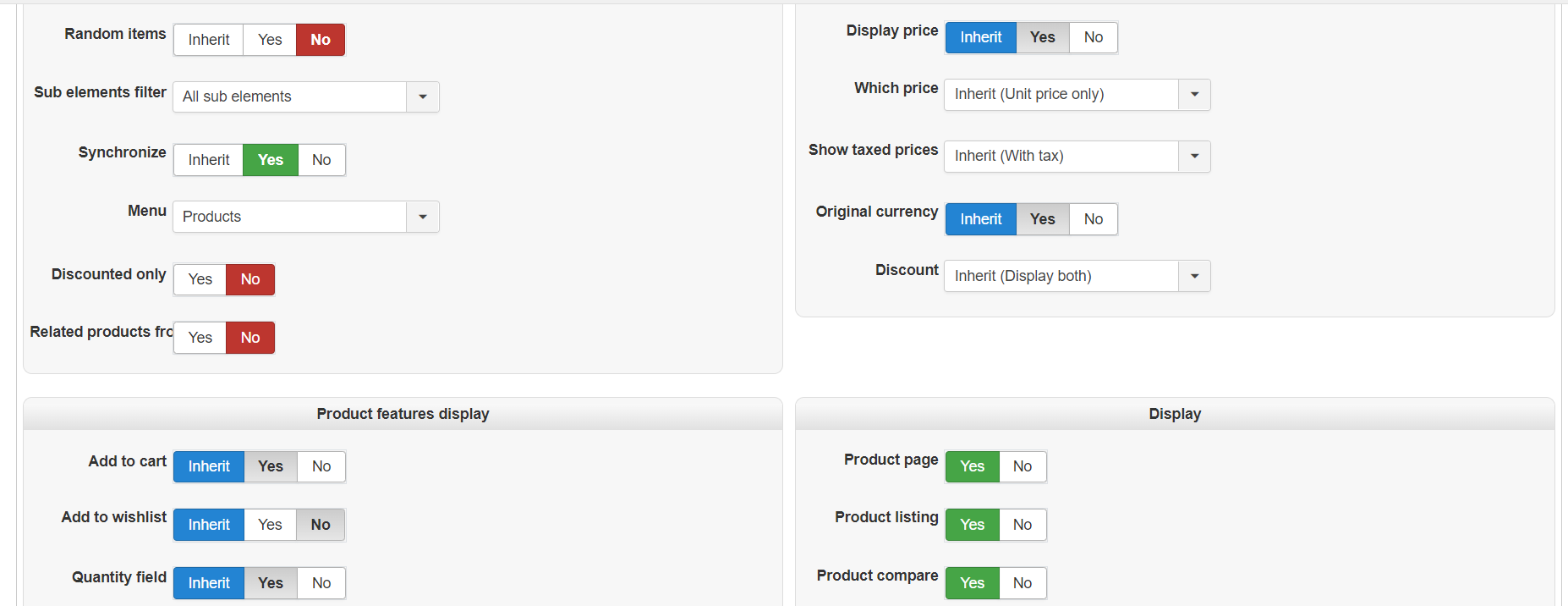Screen dimensions: 1568x606
Task: Click the Product features display panel header
Action: pos(403,414)
